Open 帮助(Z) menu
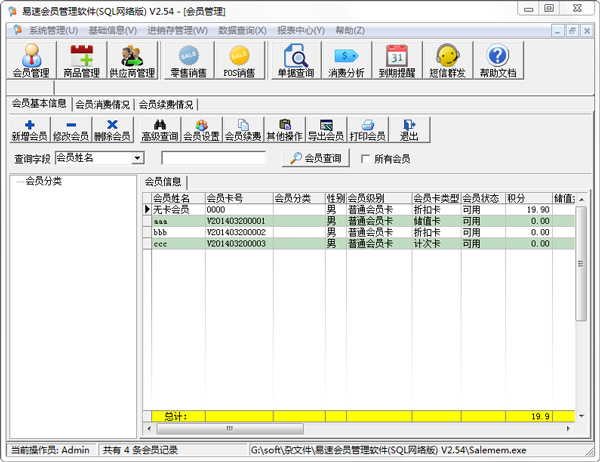Viewport: 600px width, 462px height. pos(350,30)
